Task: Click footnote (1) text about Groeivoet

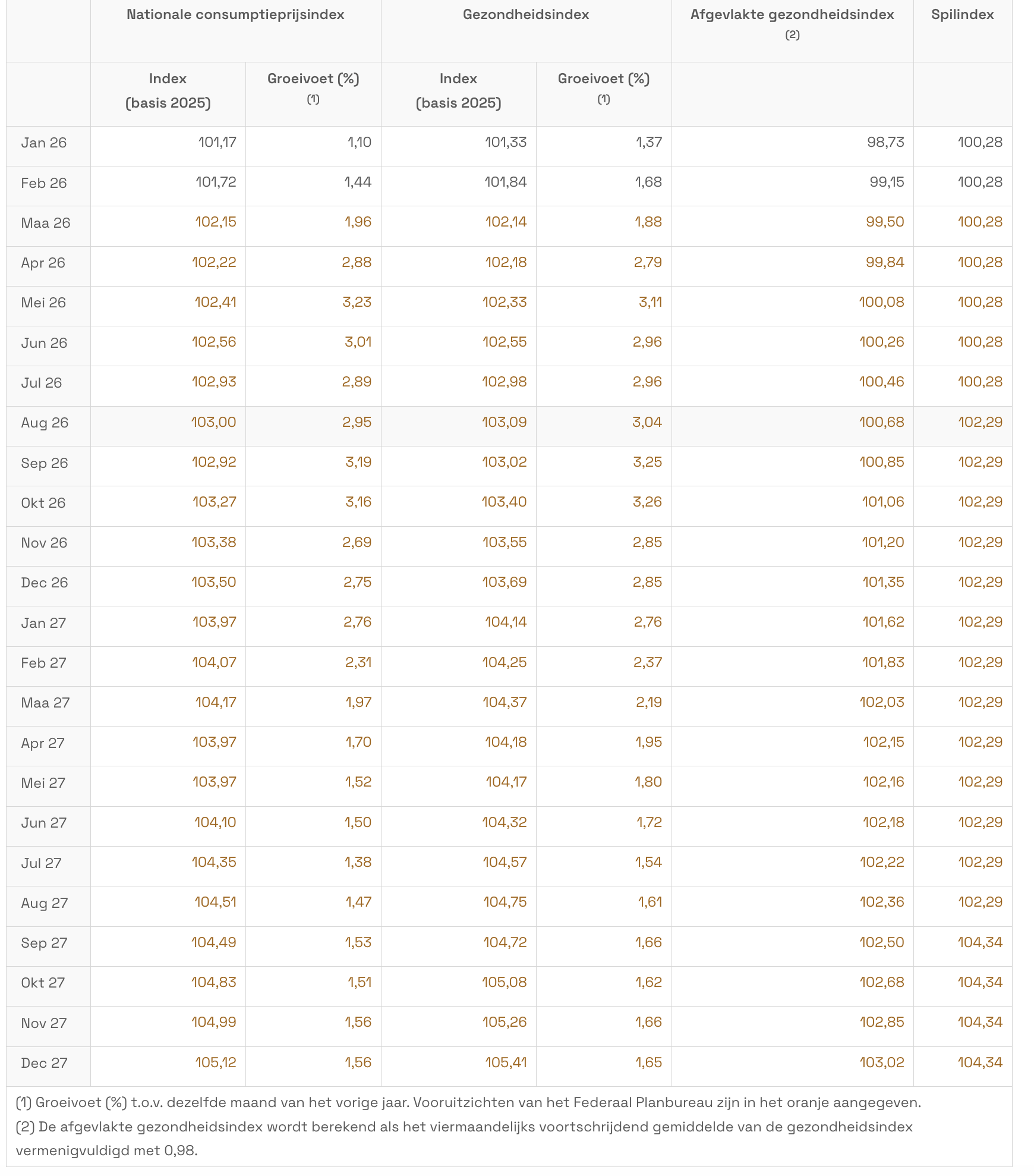Action: [468, 1103]
